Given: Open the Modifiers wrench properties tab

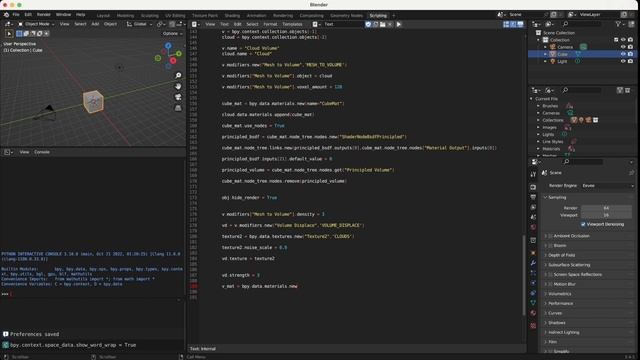Looking at the screenshot, I should coord(533,262).
